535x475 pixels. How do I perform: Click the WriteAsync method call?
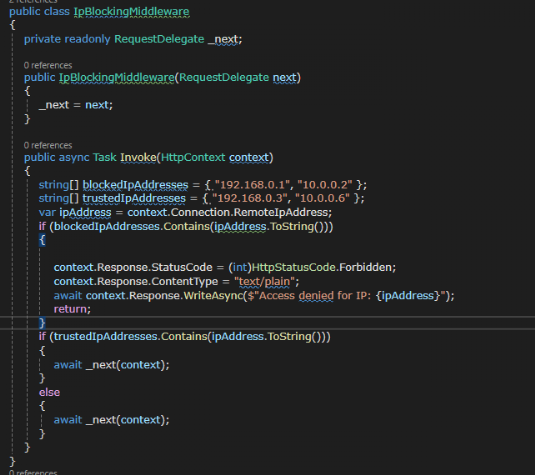point(213,296)
